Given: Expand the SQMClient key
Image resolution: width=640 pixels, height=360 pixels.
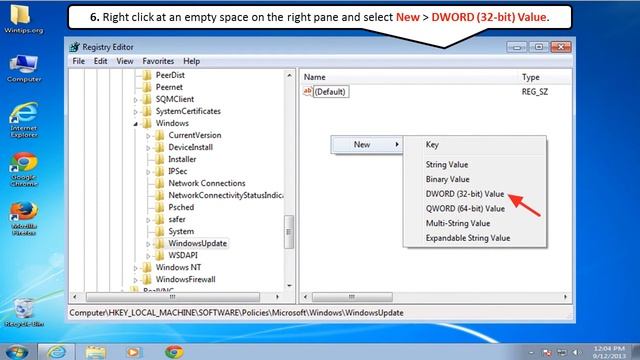Looking at the screenshot, I should 136,100.
